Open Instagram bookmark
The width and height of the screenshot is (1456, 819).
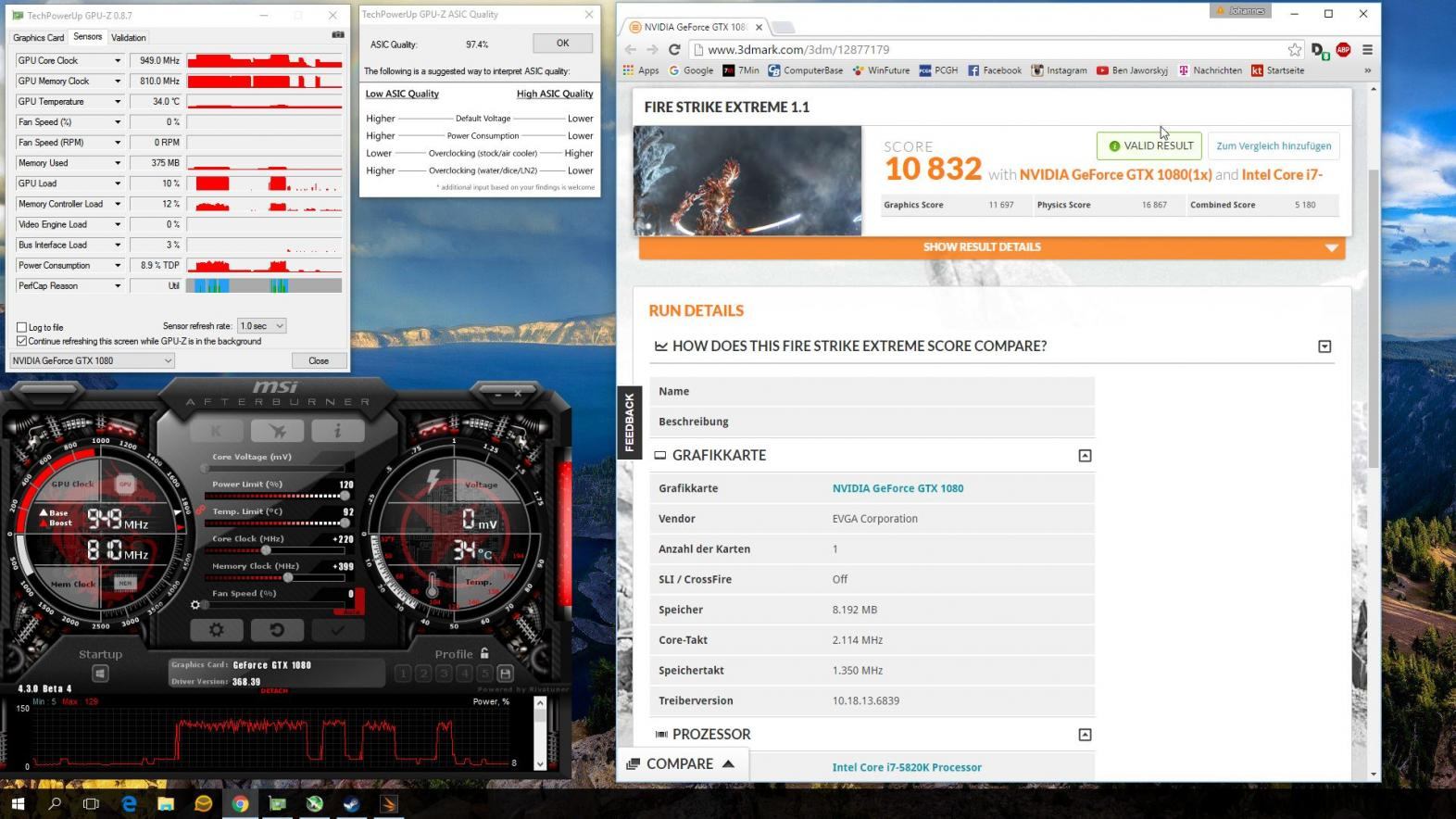(1059, 70)
